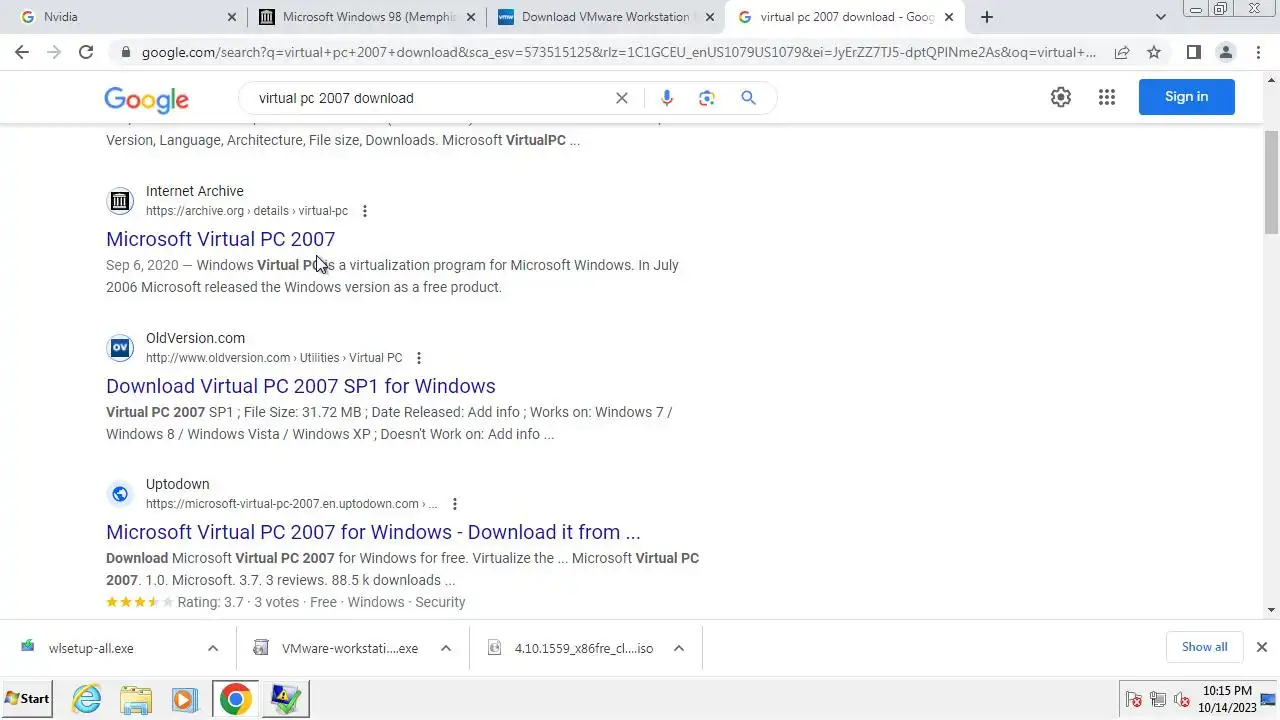Click in the Google search field

(x=430, y=98)
